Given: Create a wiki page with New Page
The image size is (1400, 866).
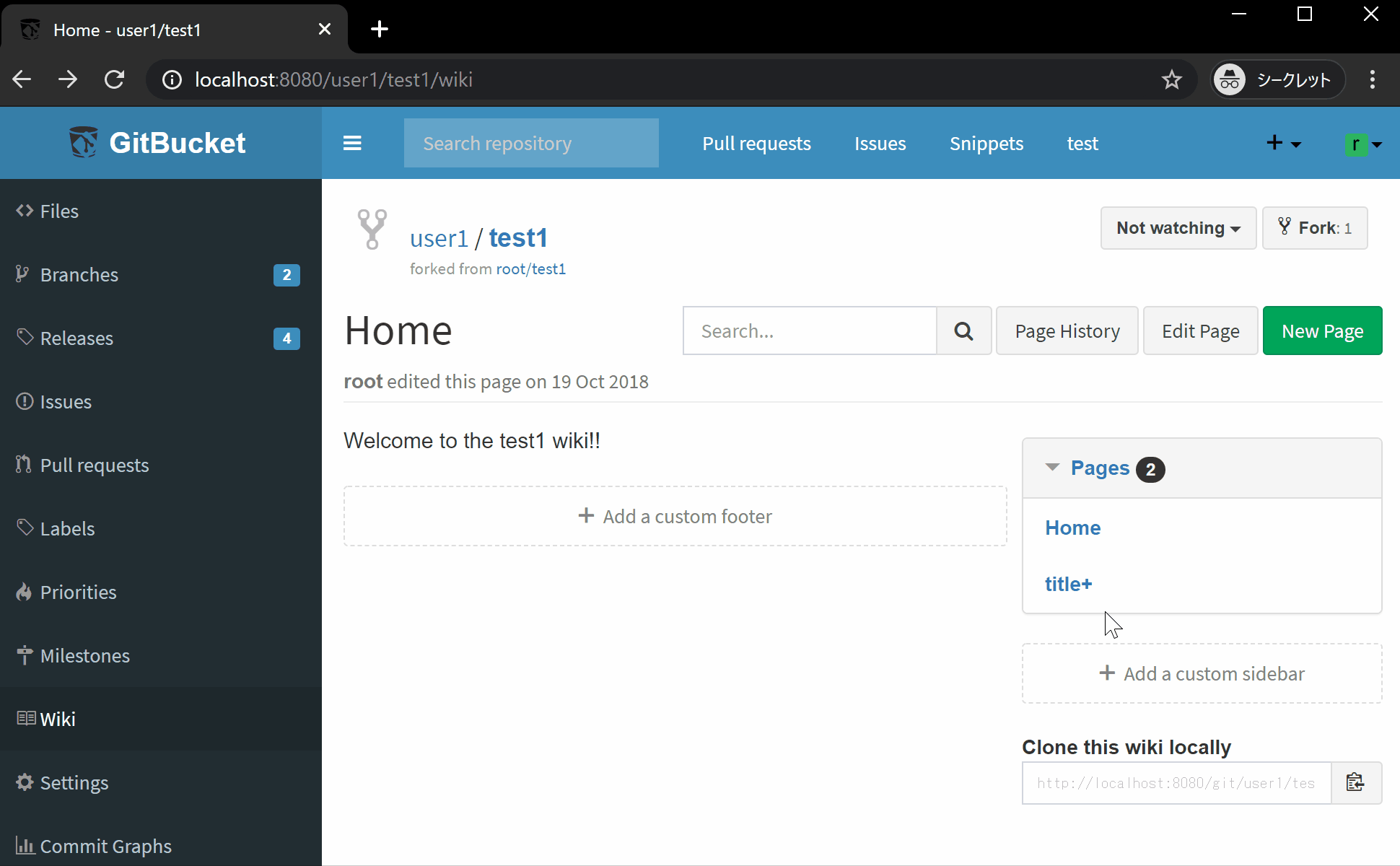Looking at the screenshot, I should pyautogui.click(x=1322, y=331).
